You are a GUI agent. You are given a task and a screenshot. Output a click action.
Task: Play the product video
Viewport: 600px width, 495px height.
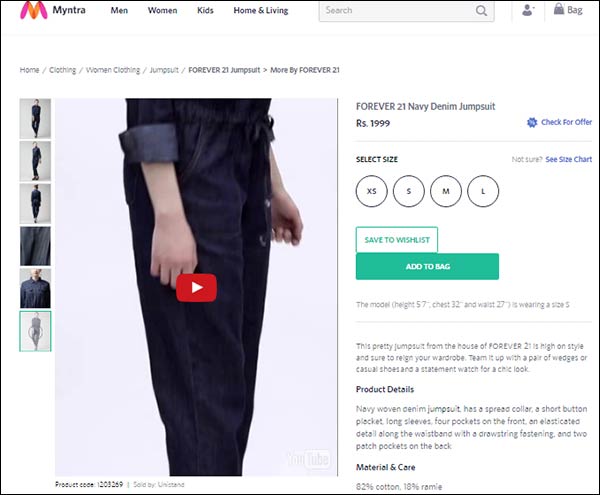(x=196, y=288)
